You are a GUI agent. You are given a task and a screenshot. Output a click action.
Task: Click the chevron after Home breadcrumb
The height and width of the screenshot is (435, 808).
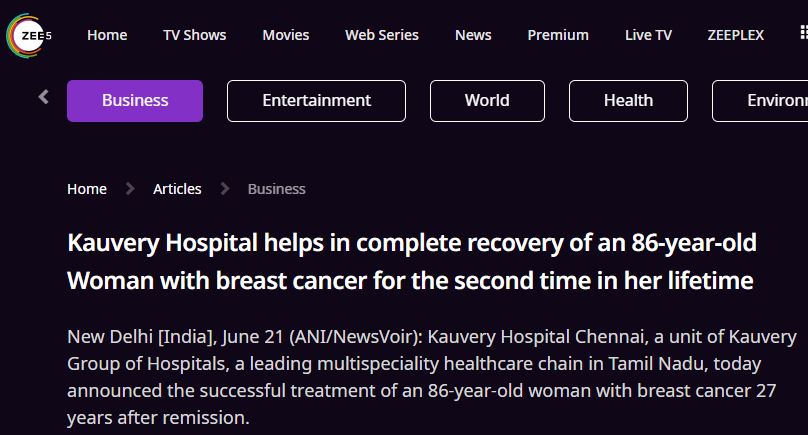tap(130, 189)
